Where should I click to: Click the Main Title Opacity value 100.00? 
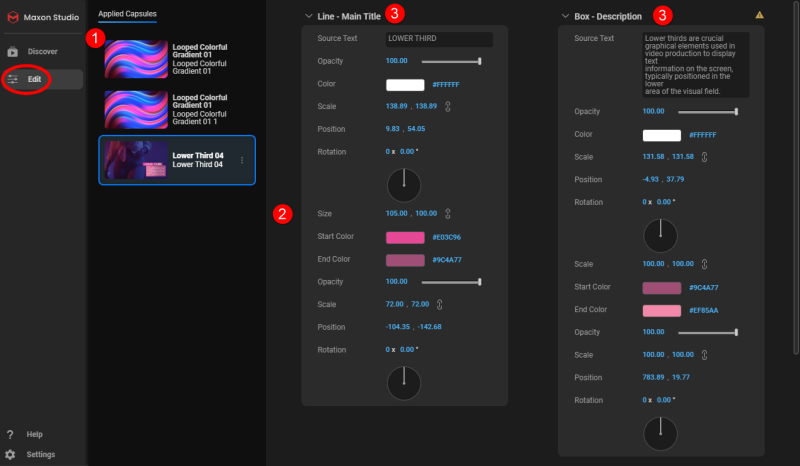click(x=396, y=61)
